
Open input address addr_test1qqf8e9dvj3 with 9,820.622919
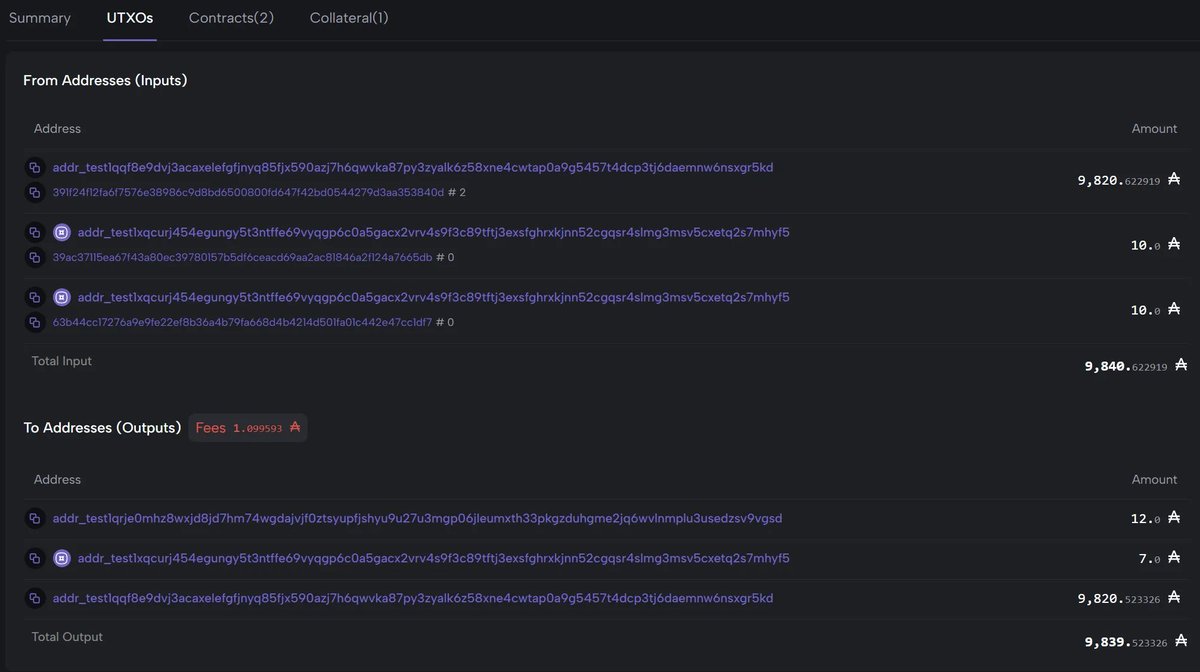413,168
